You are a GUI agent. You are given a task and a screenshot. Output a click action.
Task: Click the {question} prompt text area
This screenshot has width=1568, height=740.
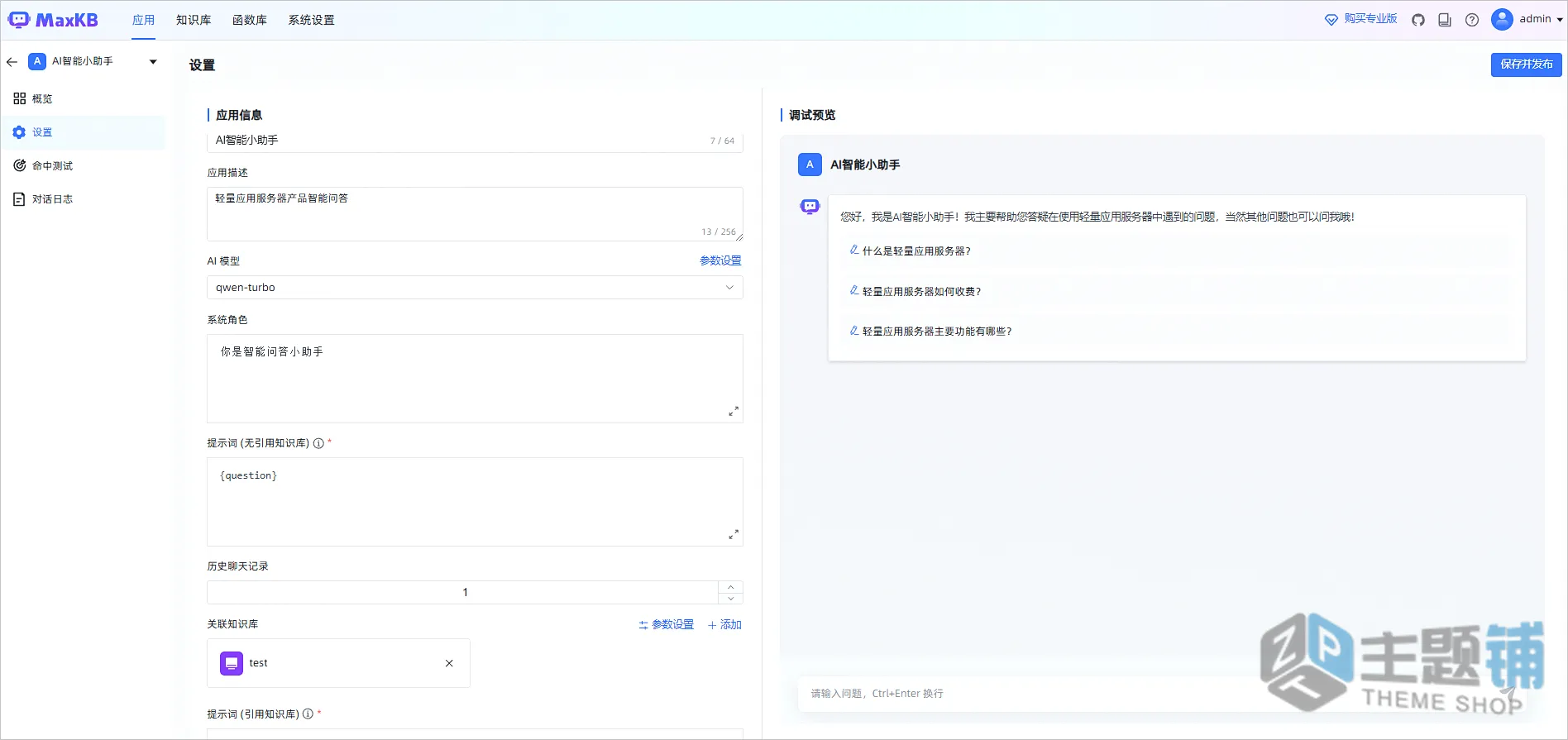(x=475, y=502)
